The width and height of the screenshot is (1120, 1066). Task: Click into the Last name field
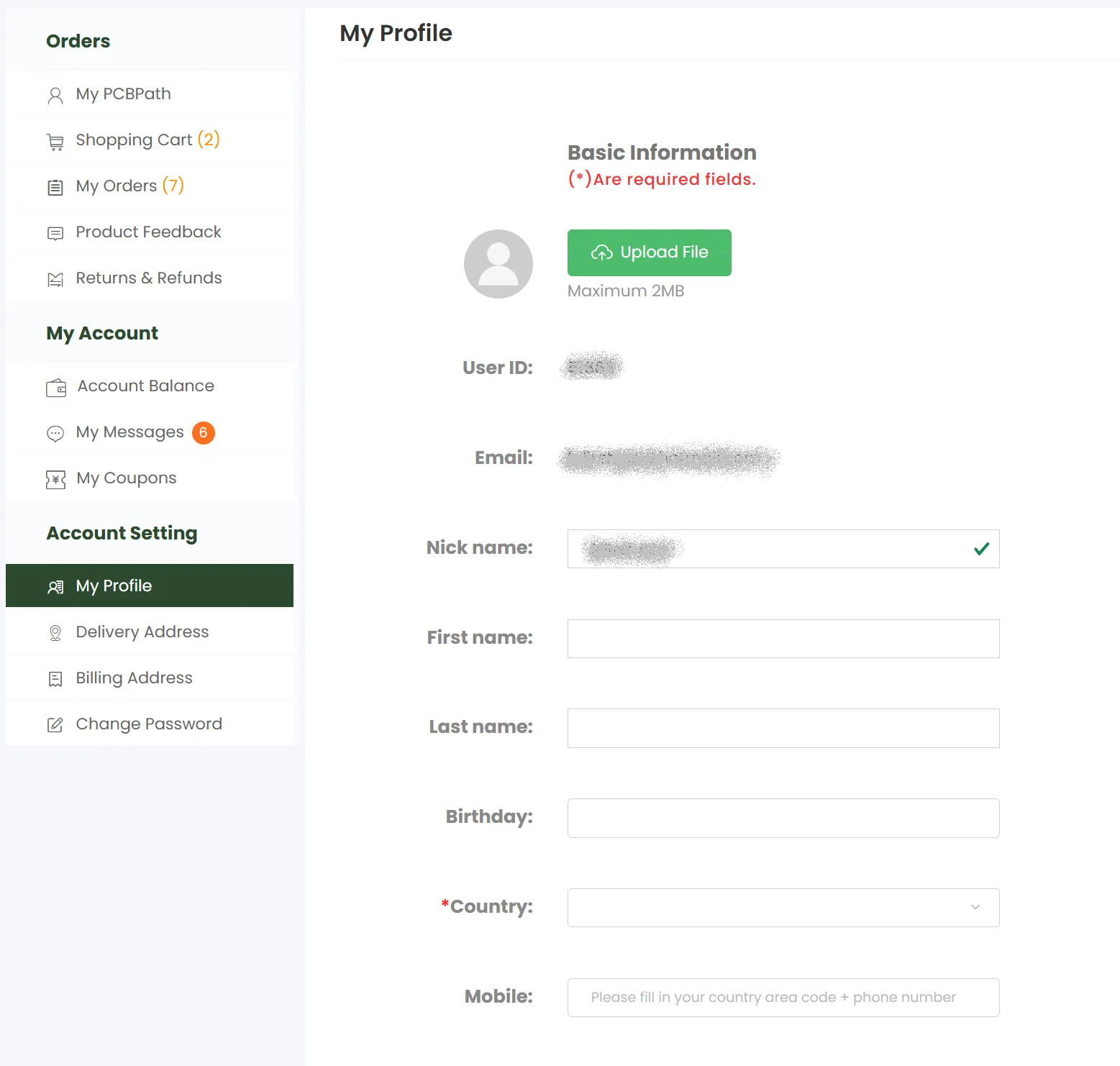(783, 728)
